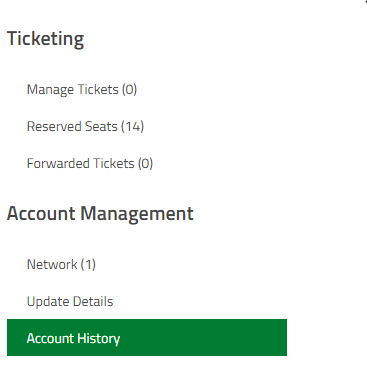Open Manage Tickets (0) link
This screenshot has height=369, width=367.
click(x=82, y=90)
